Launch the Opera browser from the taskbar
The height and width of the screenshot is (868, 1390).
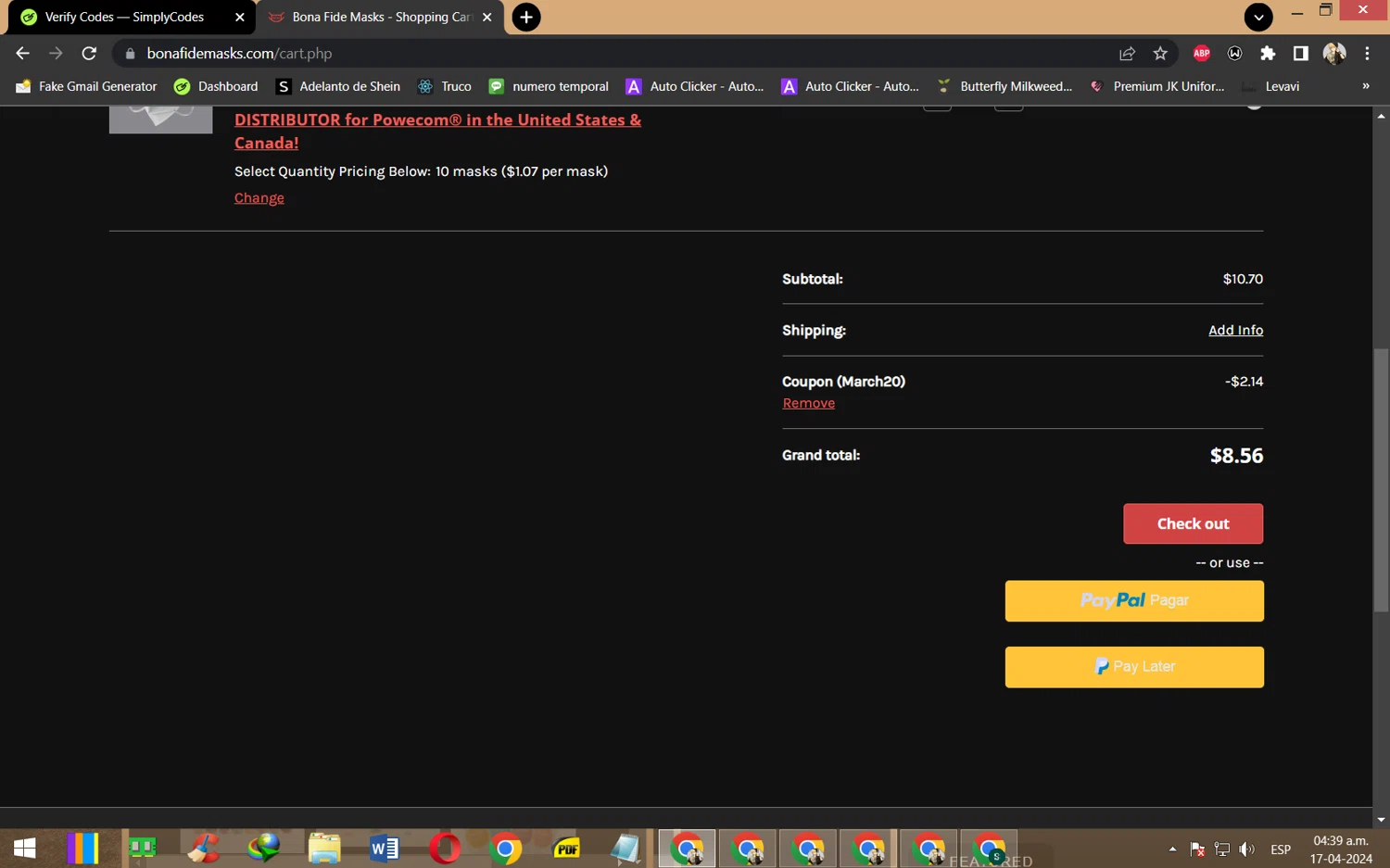coord(445,849)
